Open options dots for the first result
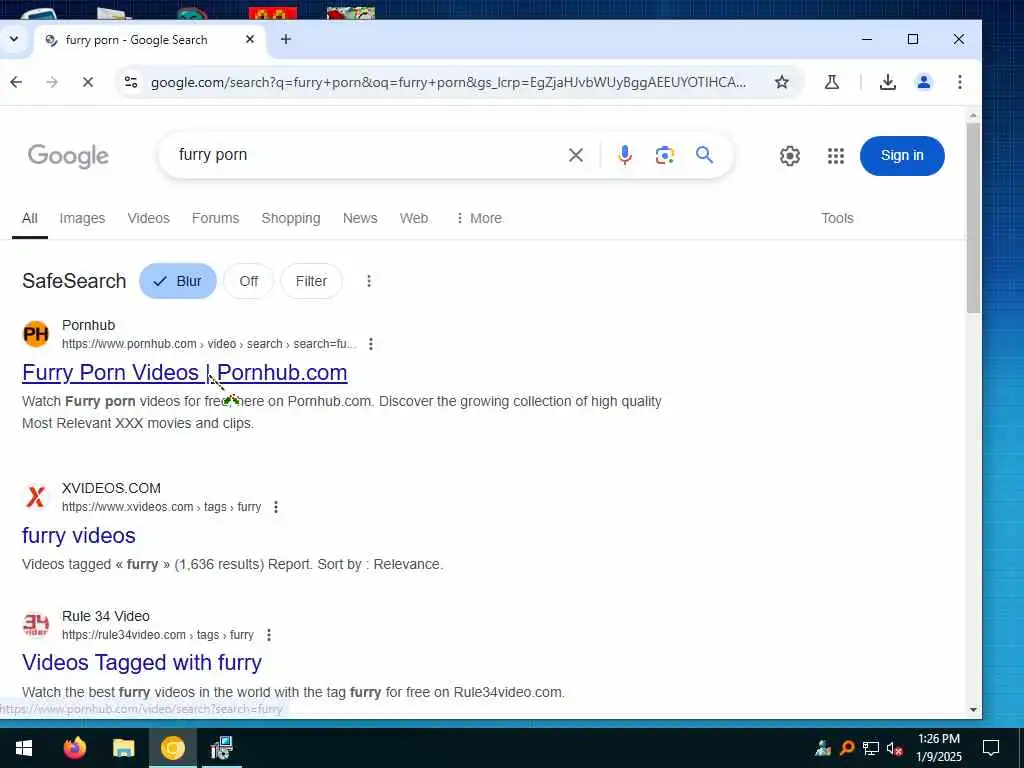Image resolution: width=1024 pixels, height=768 pixels. pyautogui.click(x=370, y=344)
